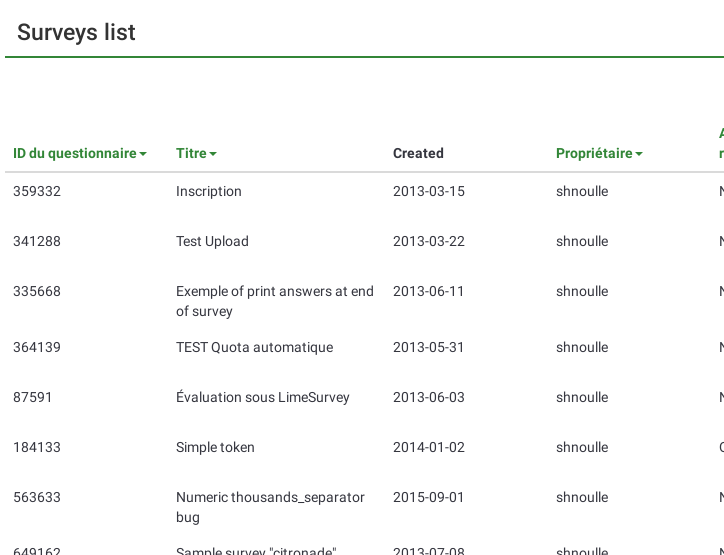Viewport: 724px width, 555px height.
Task: Open Exemple of print answers survey
Action: pyautogui.click(x=274, y=301)
